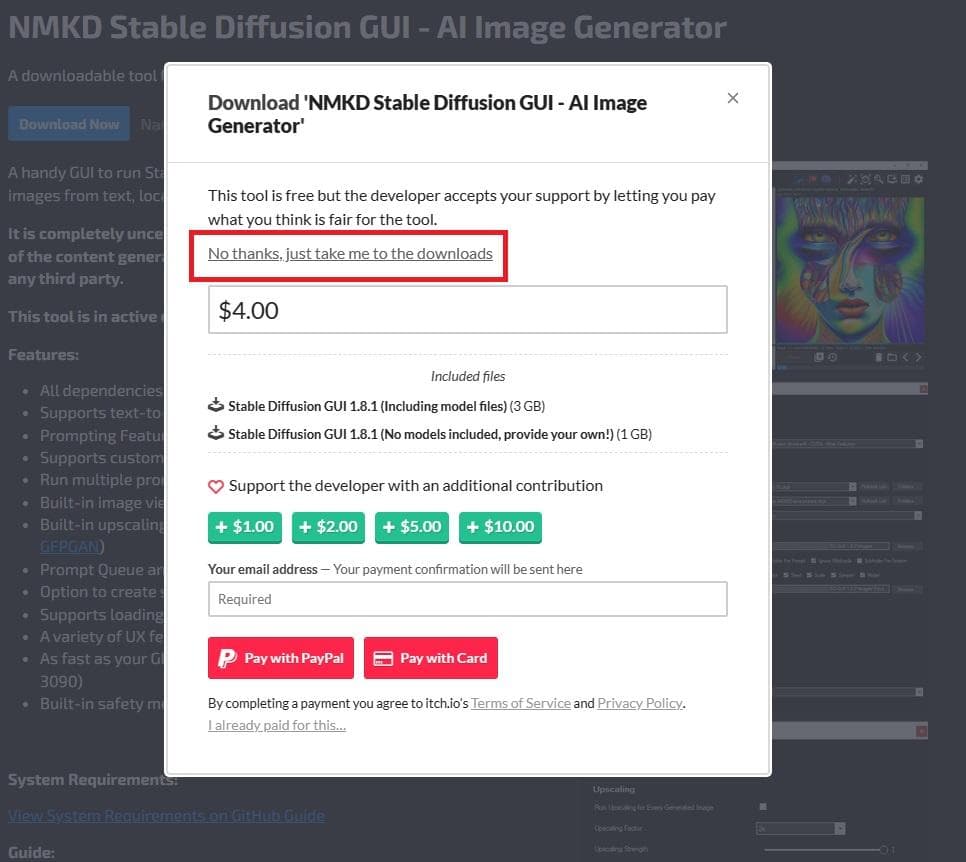Click the $4.00 price input box
The width and height of the screenshot is (966, 862).
(467, 310)
